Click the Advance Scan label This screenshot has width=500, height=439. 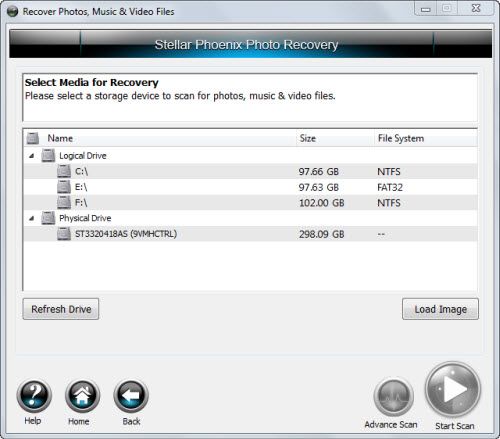[391, 424]
